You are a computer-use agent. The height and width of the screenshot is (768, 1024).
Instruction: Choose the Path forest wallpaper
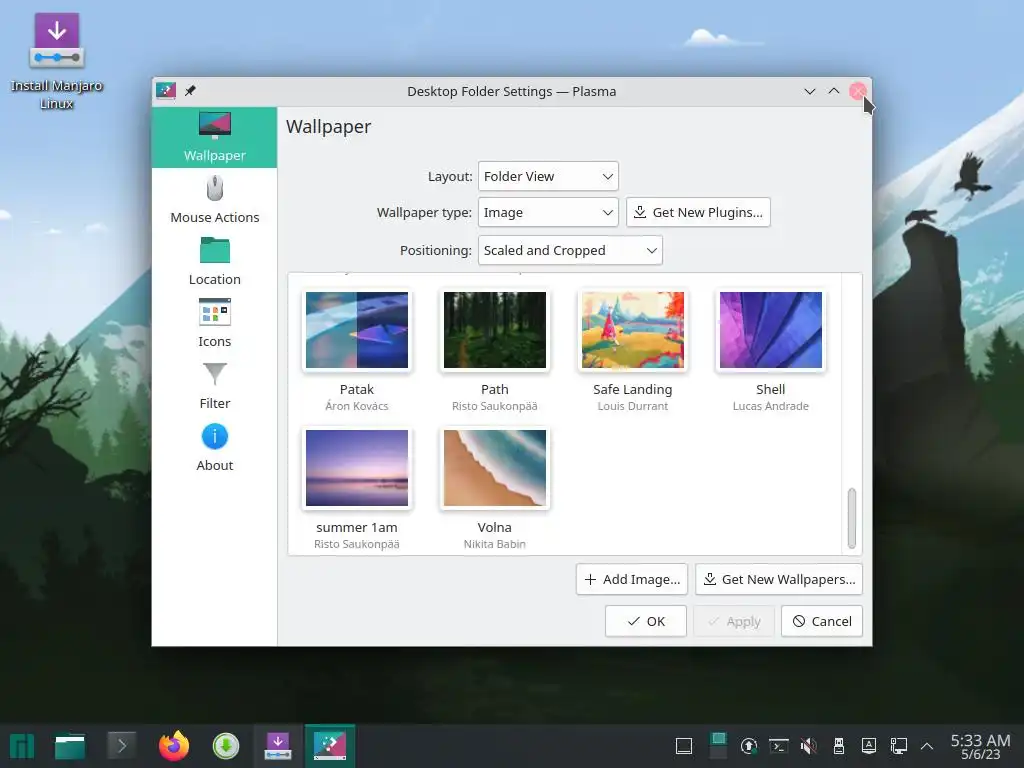pyautogui.click(x=494, y=330)
